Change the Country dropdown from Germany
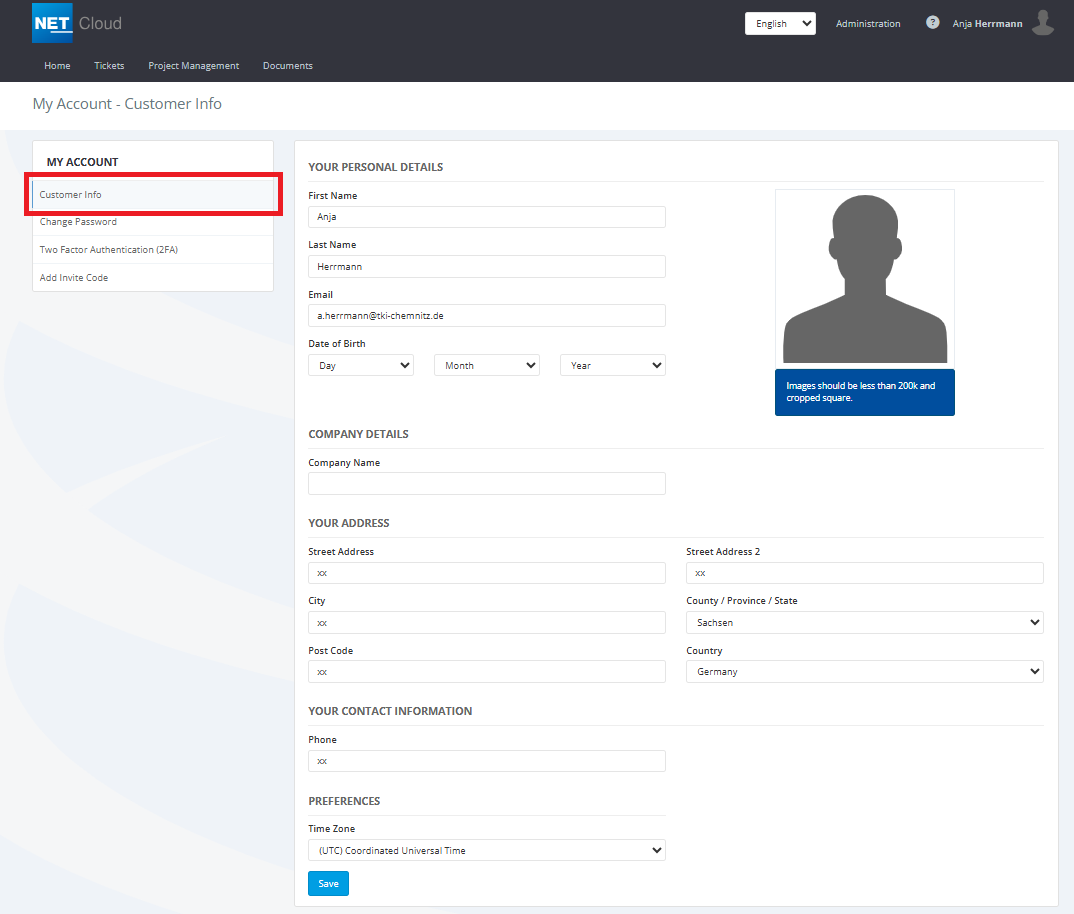1074x914 pixels. click(x=864, y=672)
